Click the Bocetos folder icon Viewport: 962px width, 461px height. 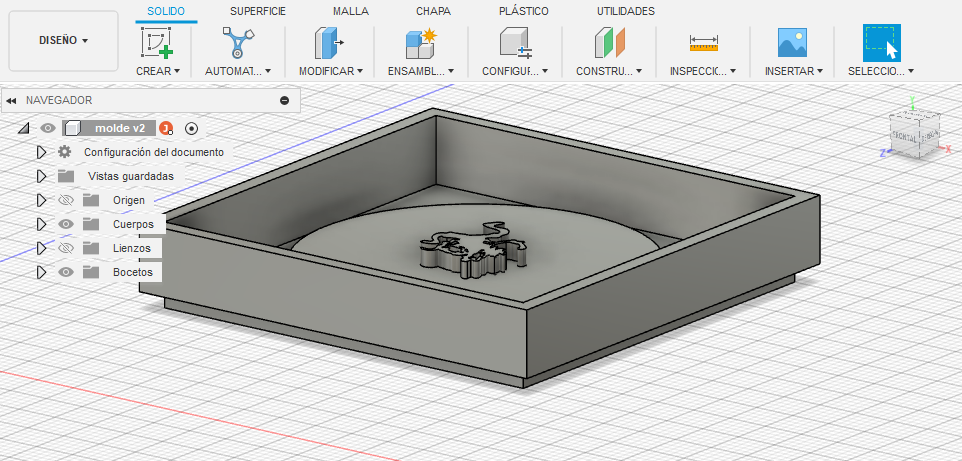91,272
